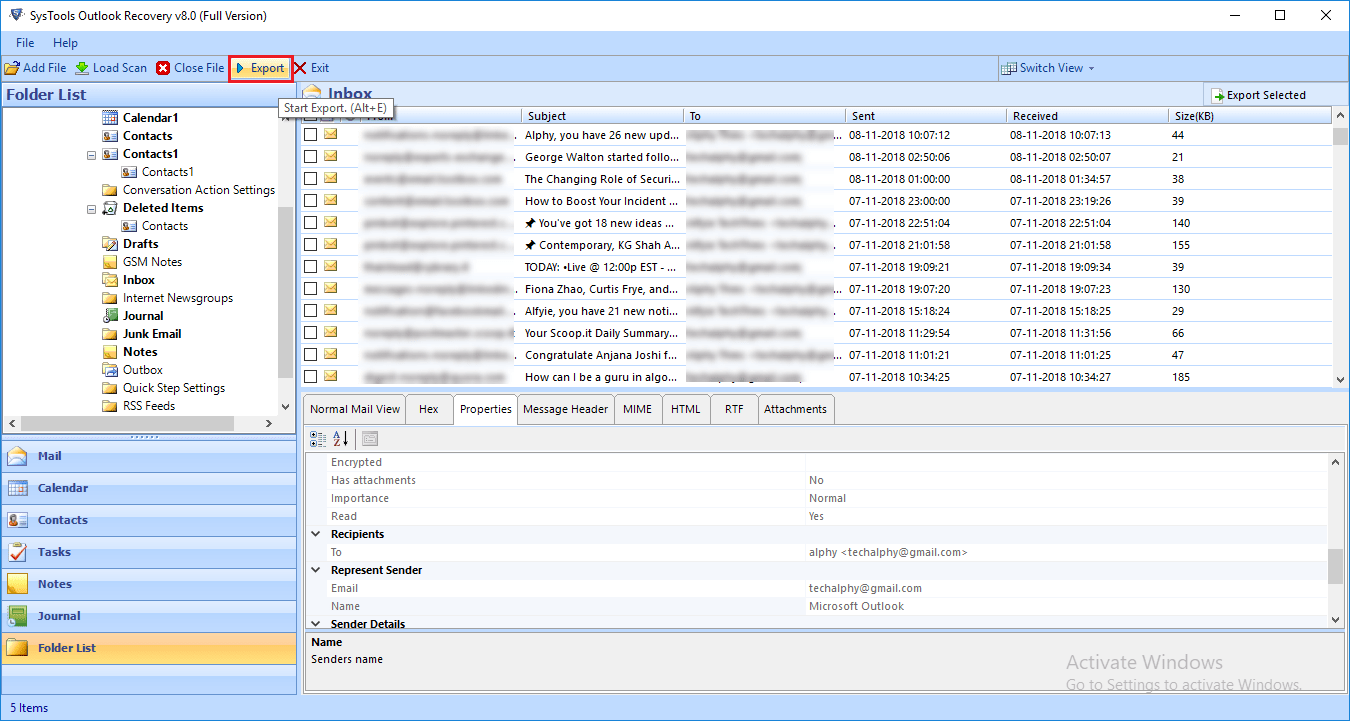The width and height of the screenshot is (1350, 721).
Task: Open the Junk Email folder
Action: coord(152,334)
